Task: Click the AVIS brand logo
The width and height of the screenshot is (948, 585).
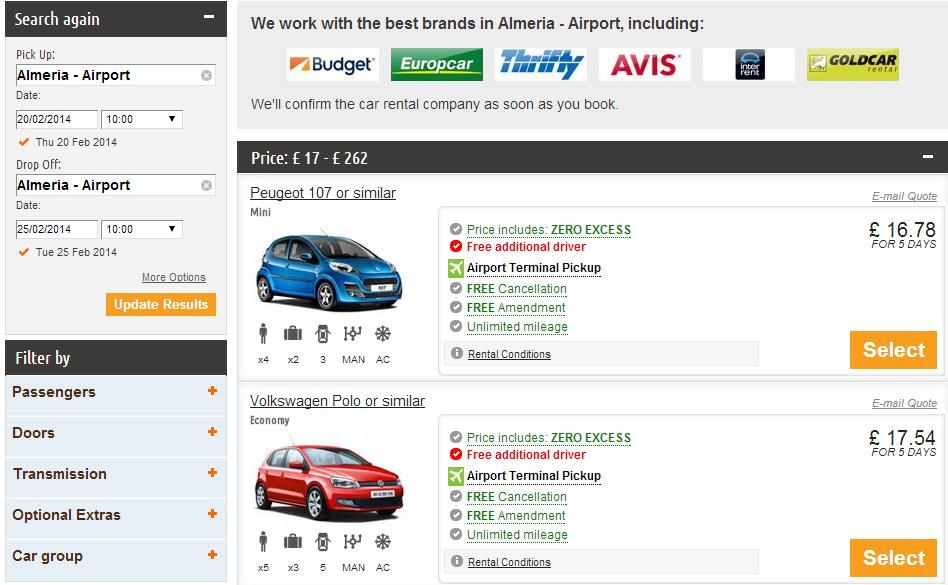Action: point(644,64)
